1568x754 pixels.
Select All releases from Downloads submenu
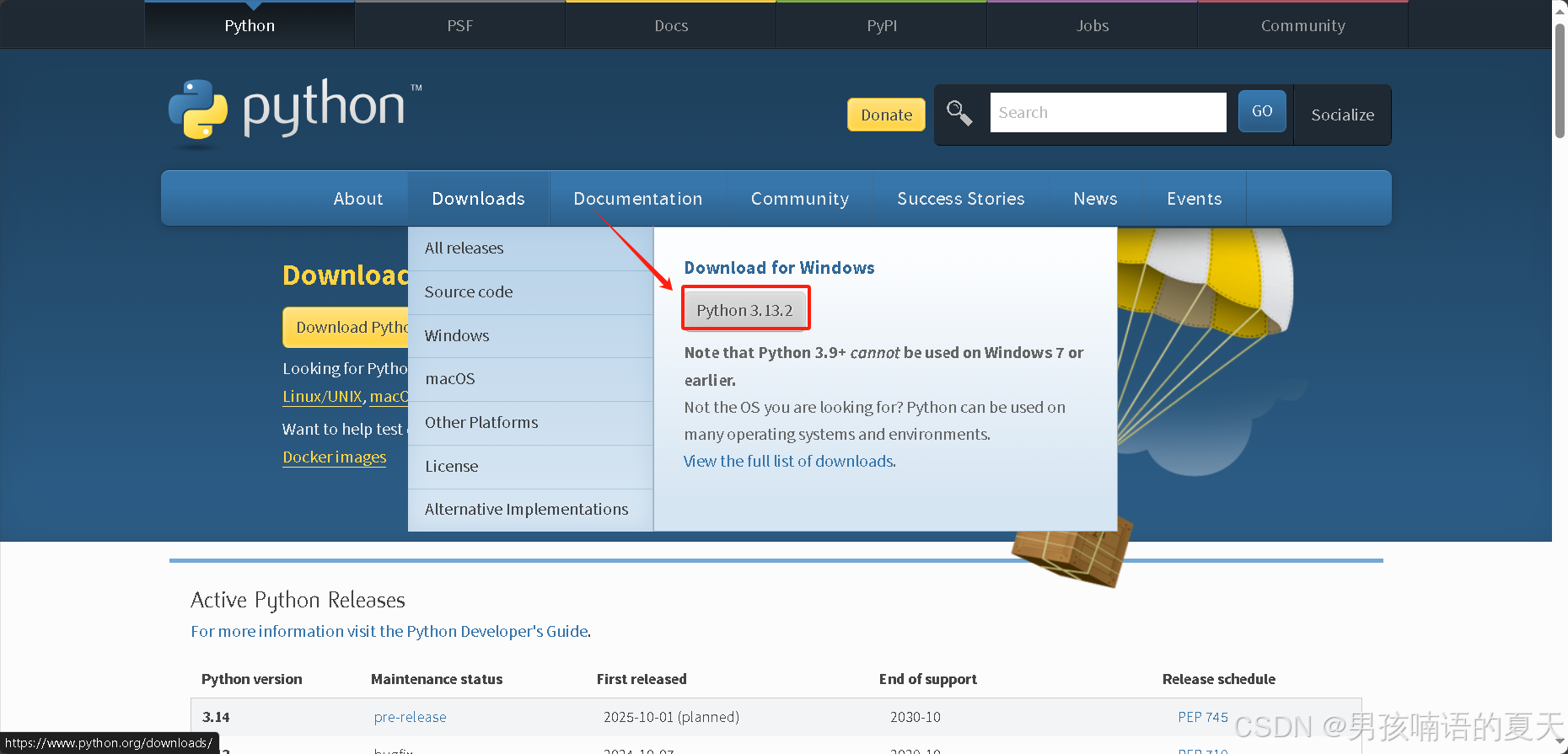tap(530, 249)
